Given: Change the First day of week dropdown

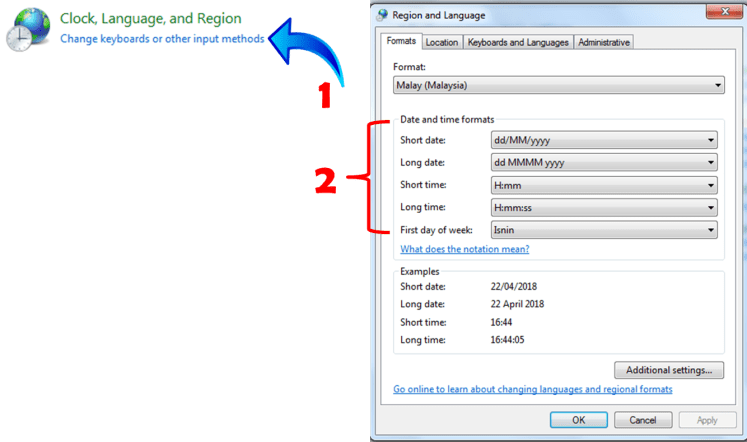Looking at the screenshot, I should point(604,230).
